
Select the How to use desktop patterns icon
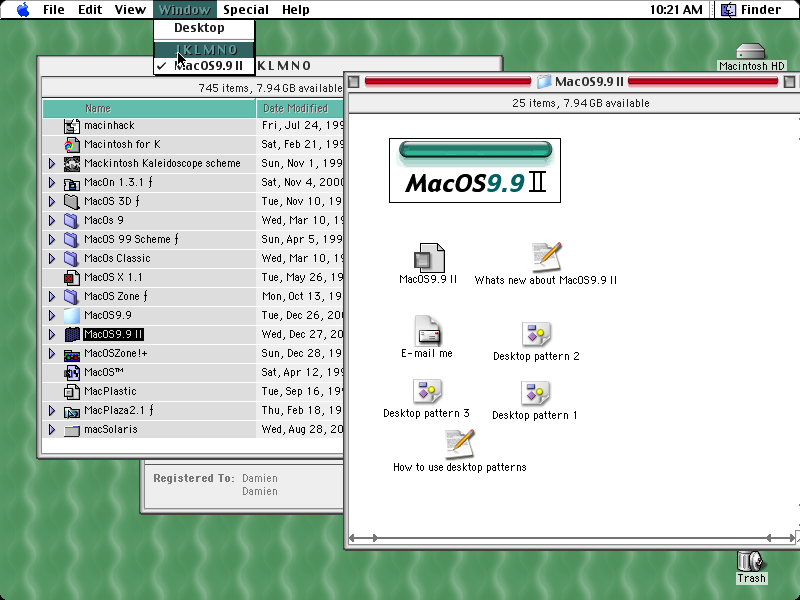(x=460, y=444)
